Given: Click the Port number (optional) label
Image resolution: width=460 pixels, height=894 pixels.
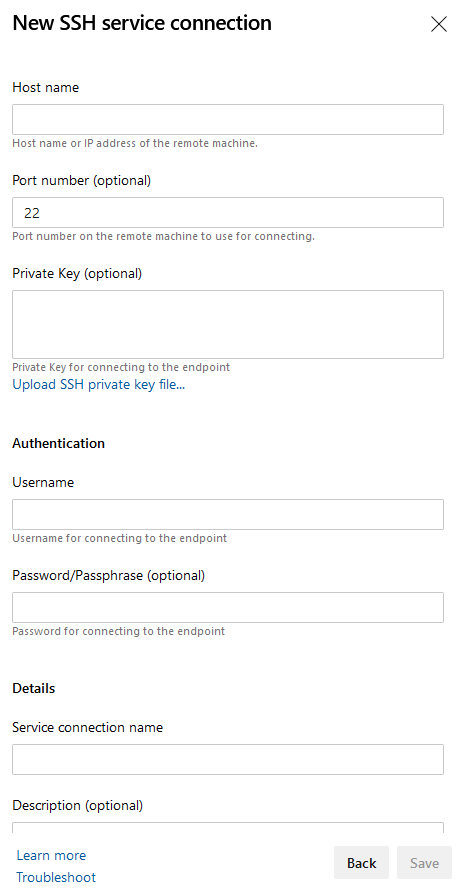Looking at the screenshot, I should 82,180.
